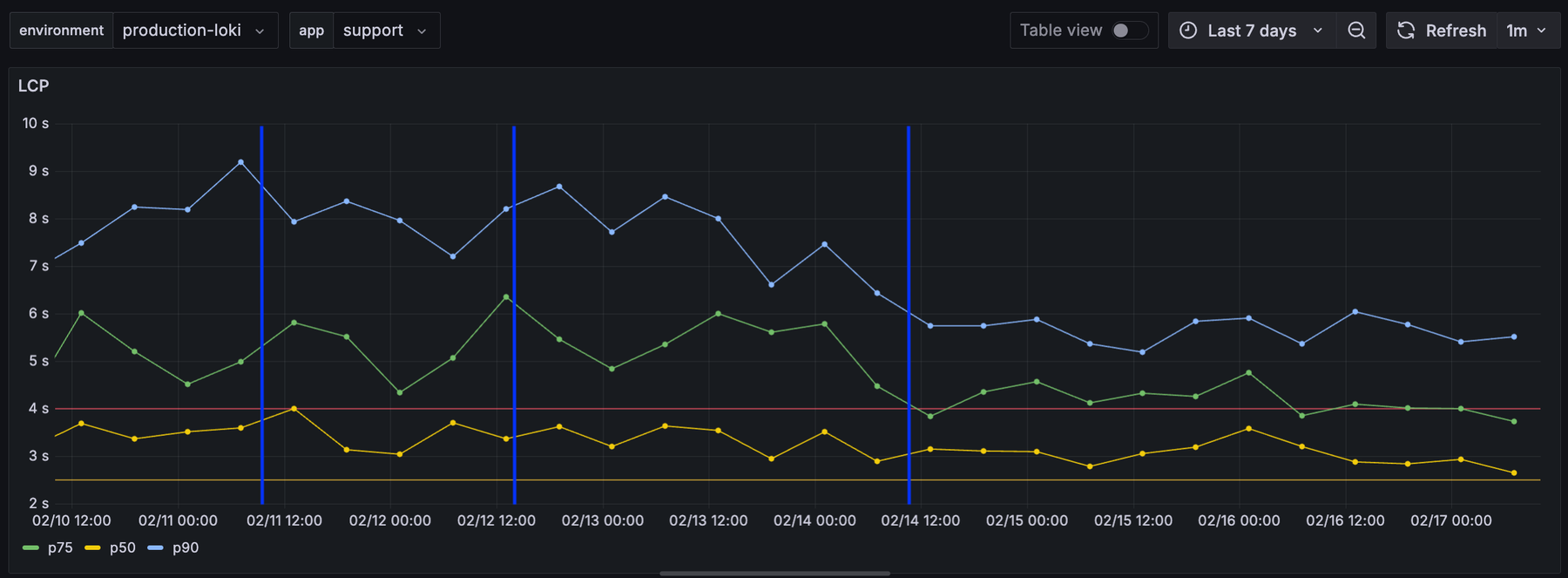This screenshot has height=578, width=1568.
Task: Click the 'Table view' label text
Action: point(1061,31)
